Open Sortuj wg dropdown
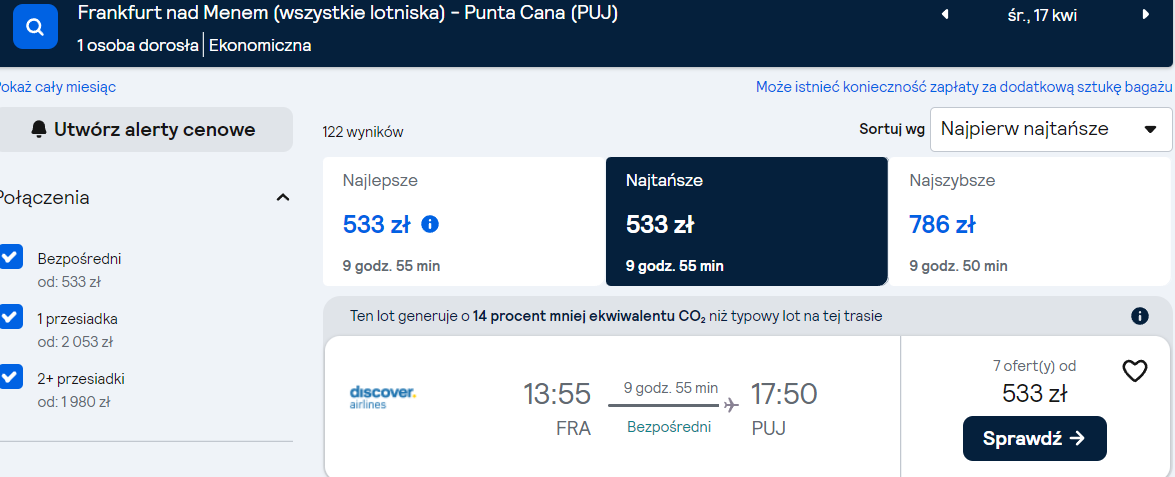This screenshot has height=477, width=1175. 1051,130
